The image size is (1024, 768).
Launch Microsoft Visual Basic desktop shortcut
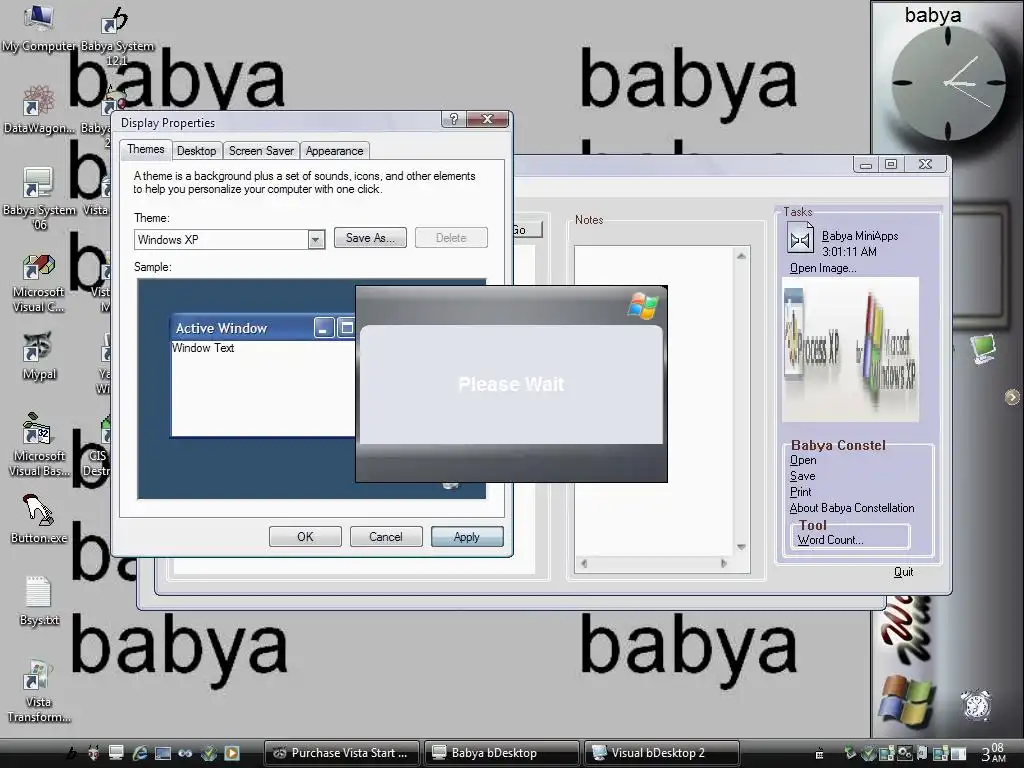pos(38,444)
